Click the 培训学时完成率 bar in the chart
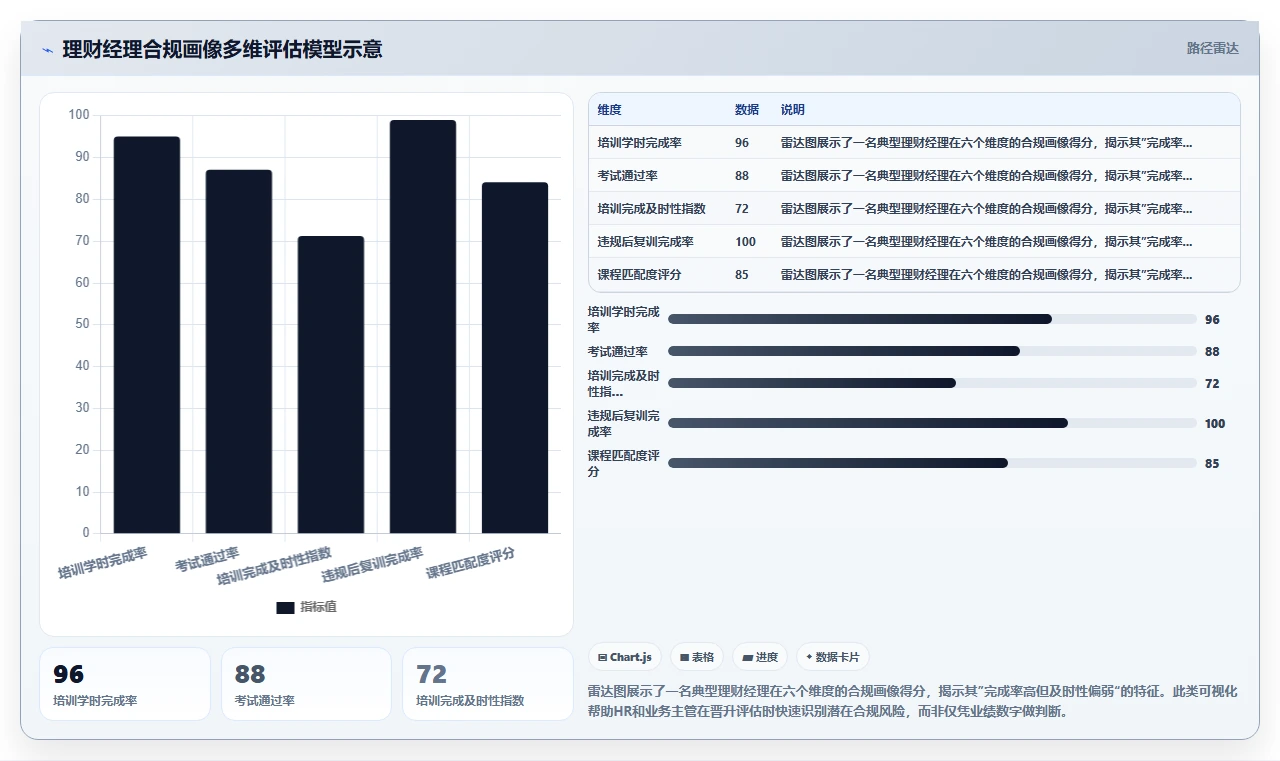 click(x=147, y=335)
